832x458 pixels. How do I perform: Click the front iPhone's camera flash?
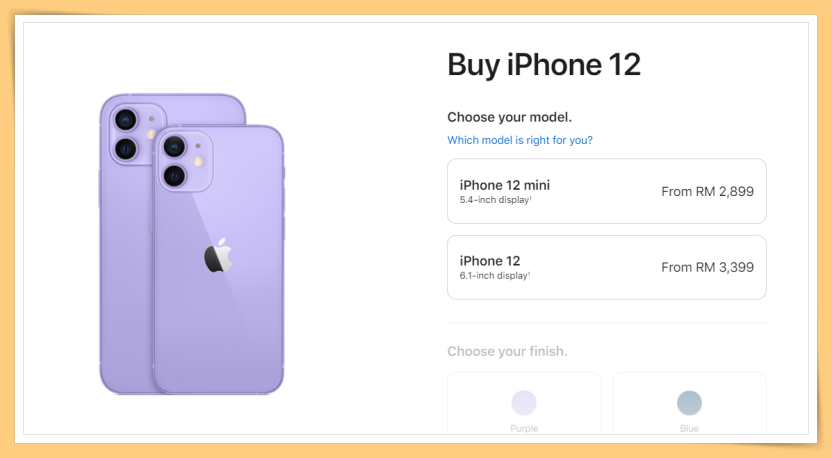[x=198, y=161]
